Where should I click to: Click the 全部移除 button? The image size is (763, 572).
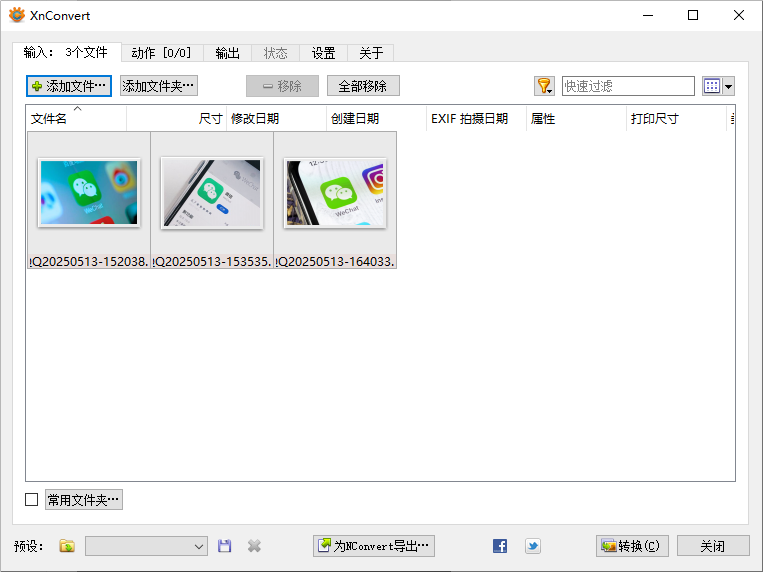pyautogui.click(x=363, y=86)
